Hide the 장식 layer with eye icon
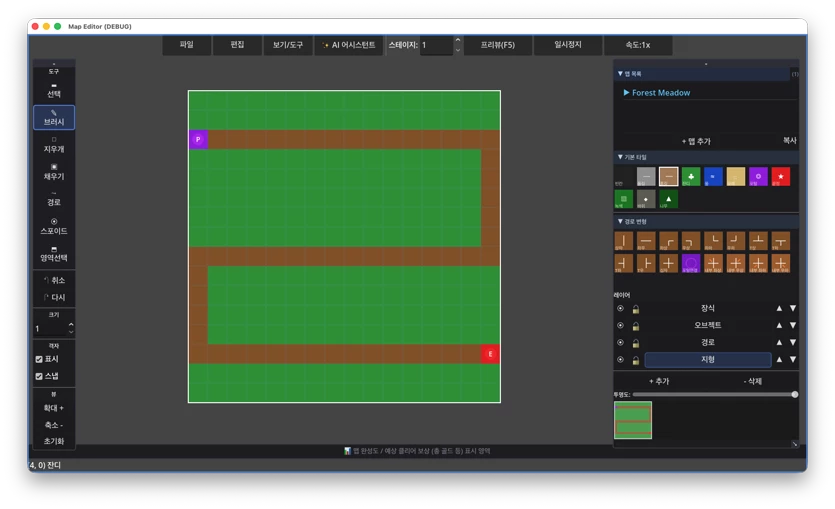The height and width of the screenshot is (509, 835). [x=620, y=308]
